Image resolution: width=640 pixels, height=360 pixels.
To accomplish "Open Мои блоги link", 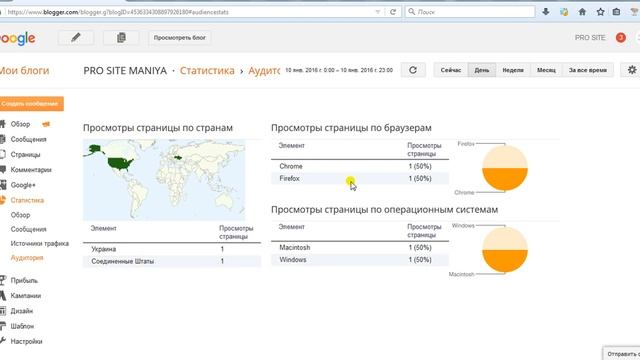I will coord(24,71).
